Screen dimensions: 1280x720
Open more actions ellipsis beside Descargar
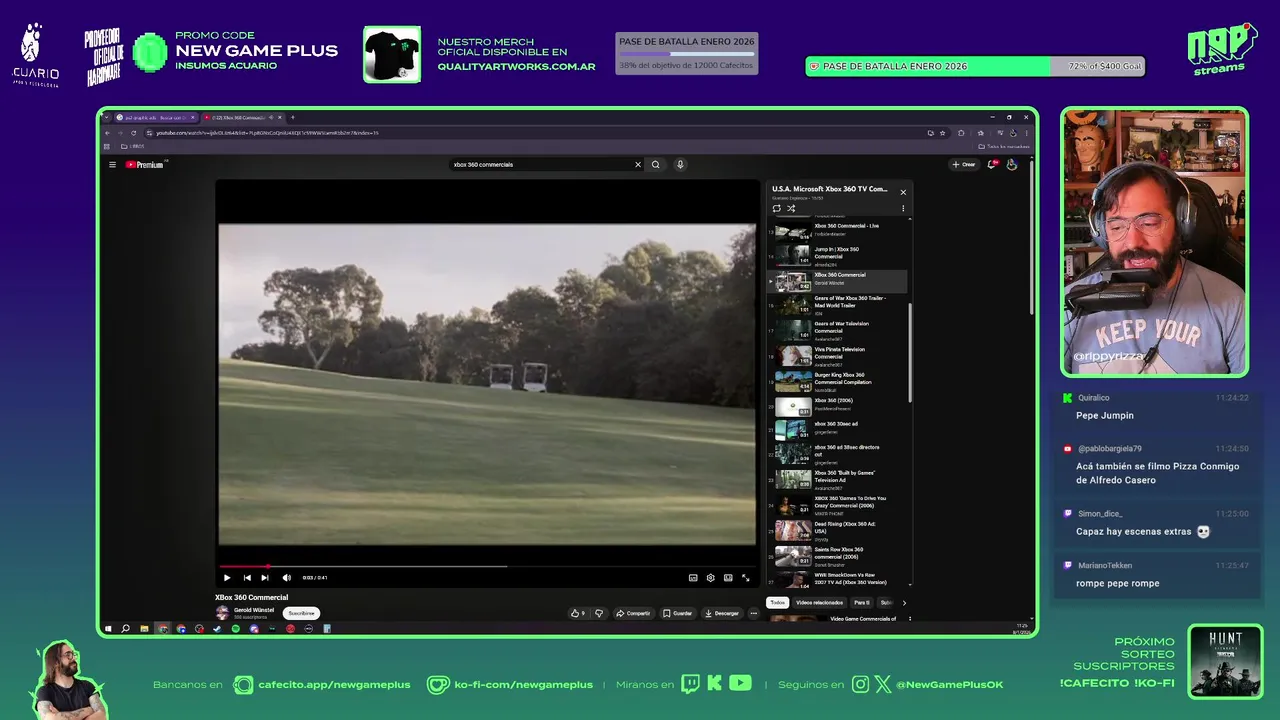(x=753, y=613)
